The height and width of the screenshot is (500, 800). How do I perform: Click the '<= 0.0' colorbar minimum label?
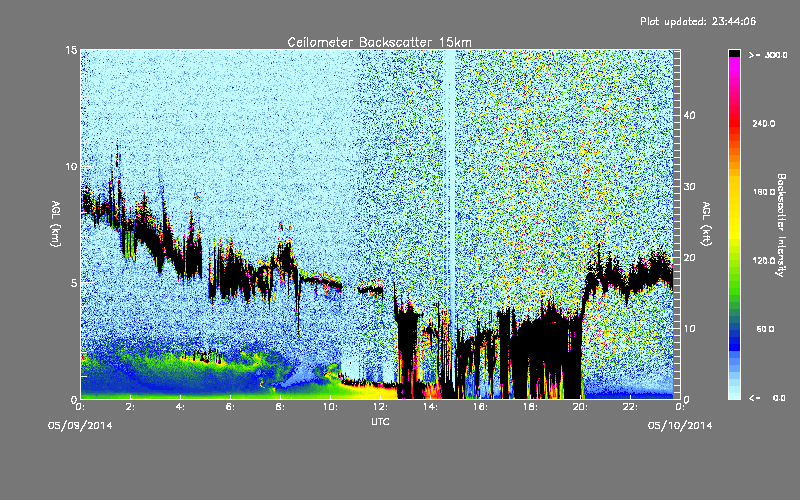coord(768,398)
